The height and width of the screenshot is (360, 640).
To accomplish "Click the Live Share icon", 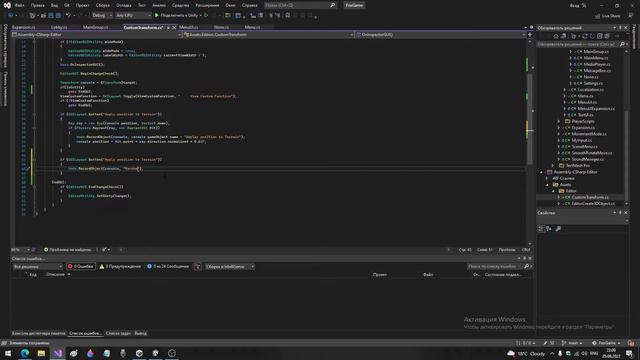I will (x=598, y=16).
